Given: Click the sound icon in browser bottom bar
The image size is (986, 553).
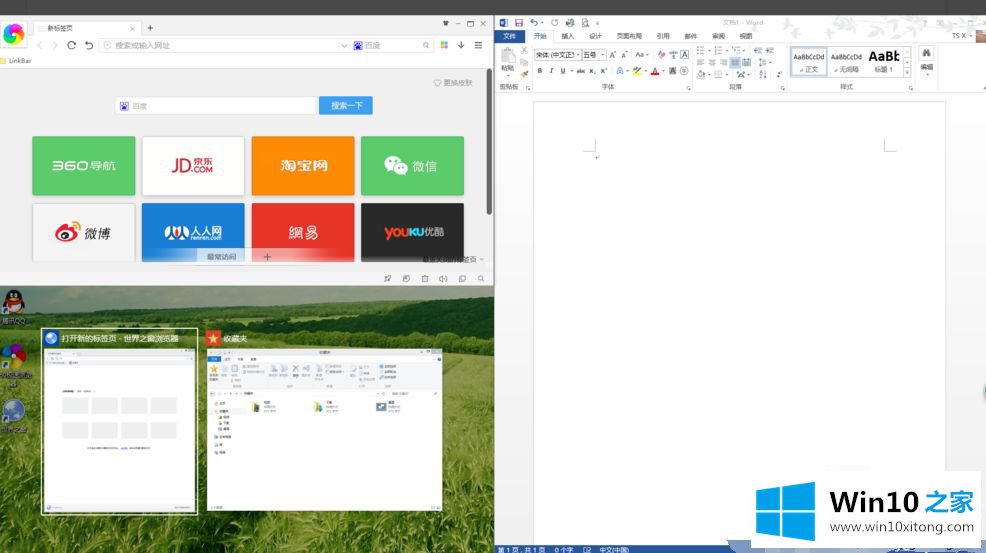Looking at the screenshot, I should click(443, 278).
